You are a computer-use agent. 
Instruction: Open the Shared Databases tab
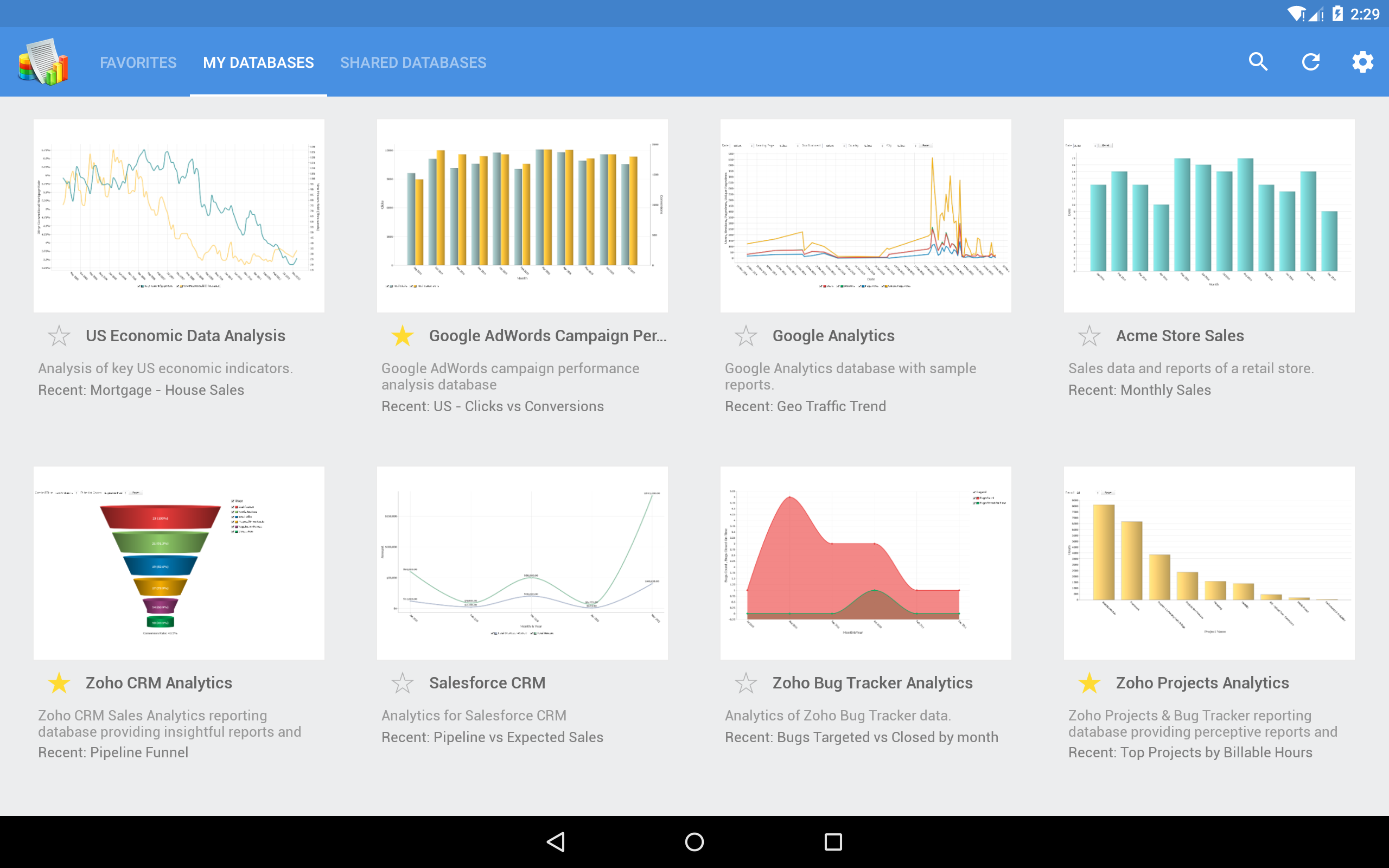(413, 61)
